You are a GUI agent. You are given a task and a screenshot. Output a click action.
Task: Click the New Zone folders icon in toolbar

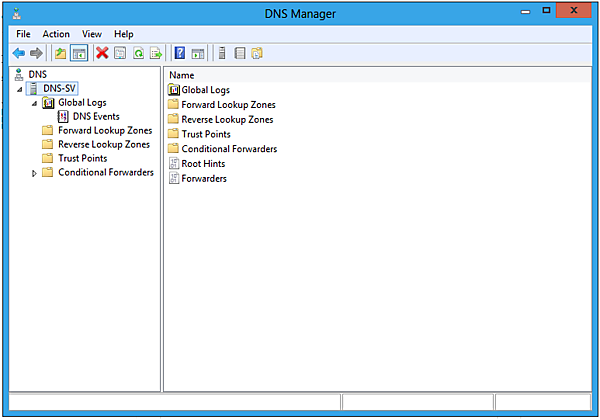(x=257, y=53)
